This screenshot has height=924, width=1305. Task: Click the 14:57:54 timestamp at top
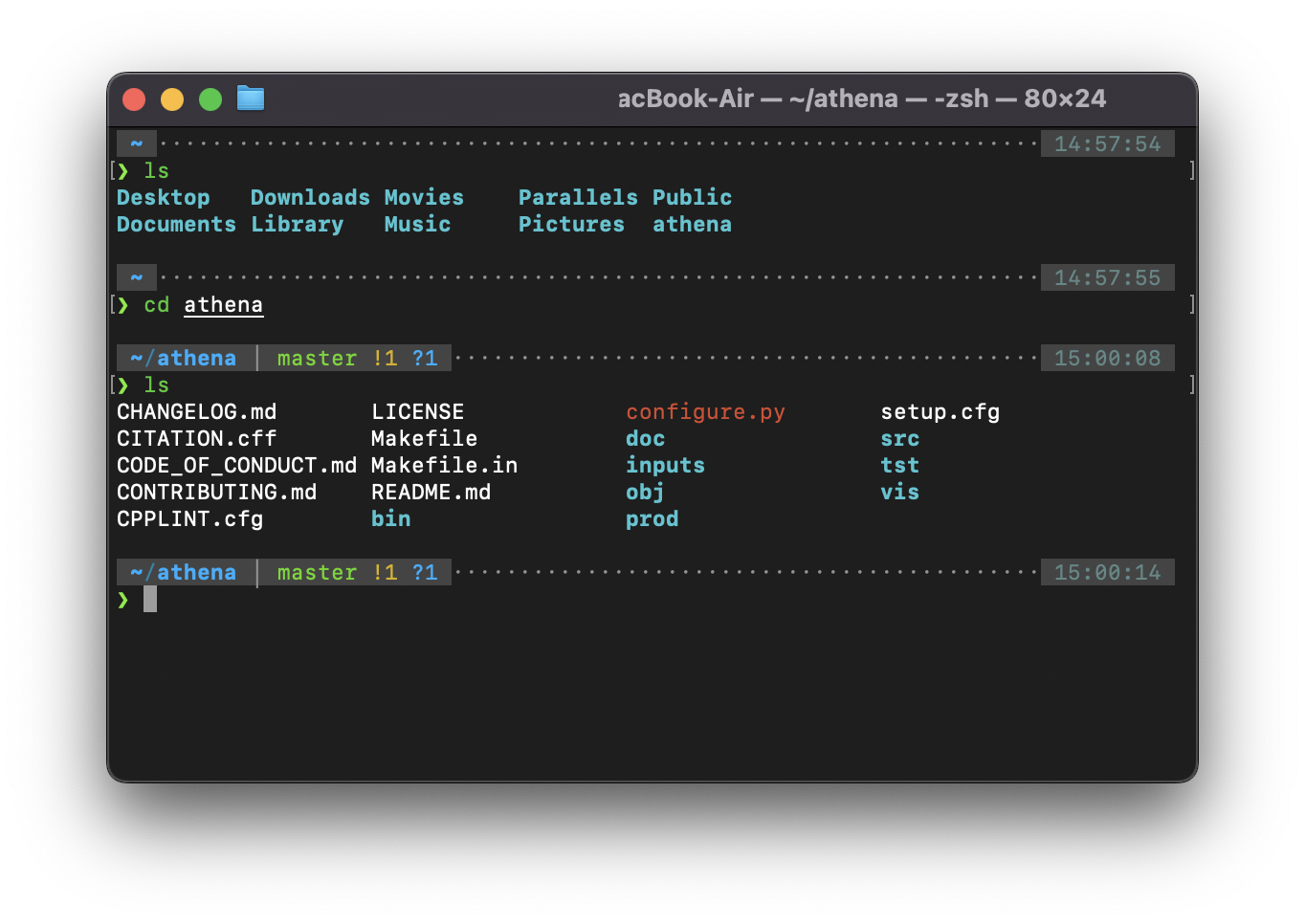pos(1107,144)
